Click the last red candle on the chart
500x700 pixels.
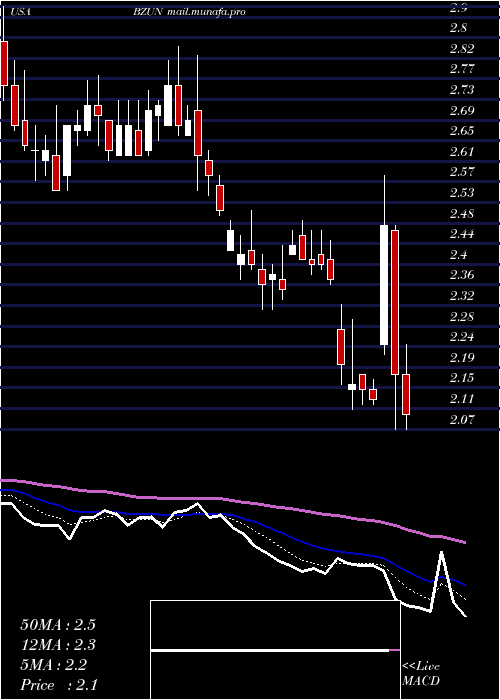tap(406, 395)
